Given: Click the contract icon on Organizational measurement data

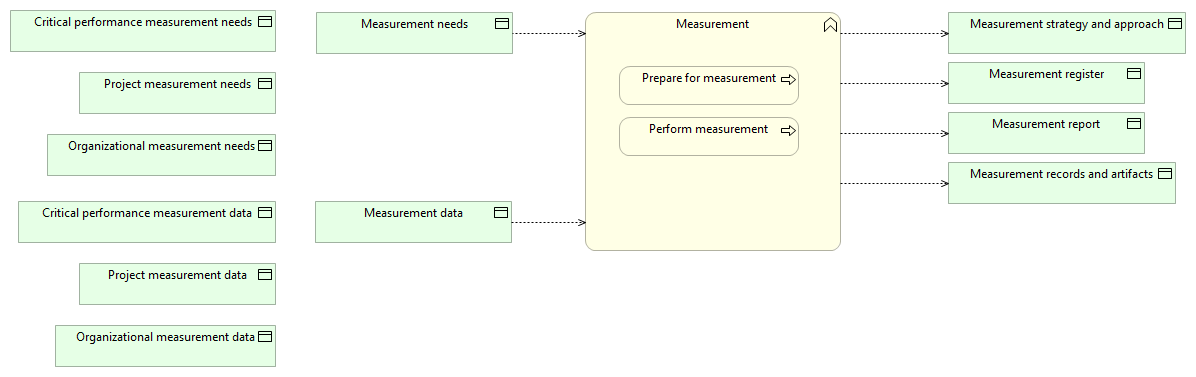Looking at the screenshot, I should click(265, 337).
